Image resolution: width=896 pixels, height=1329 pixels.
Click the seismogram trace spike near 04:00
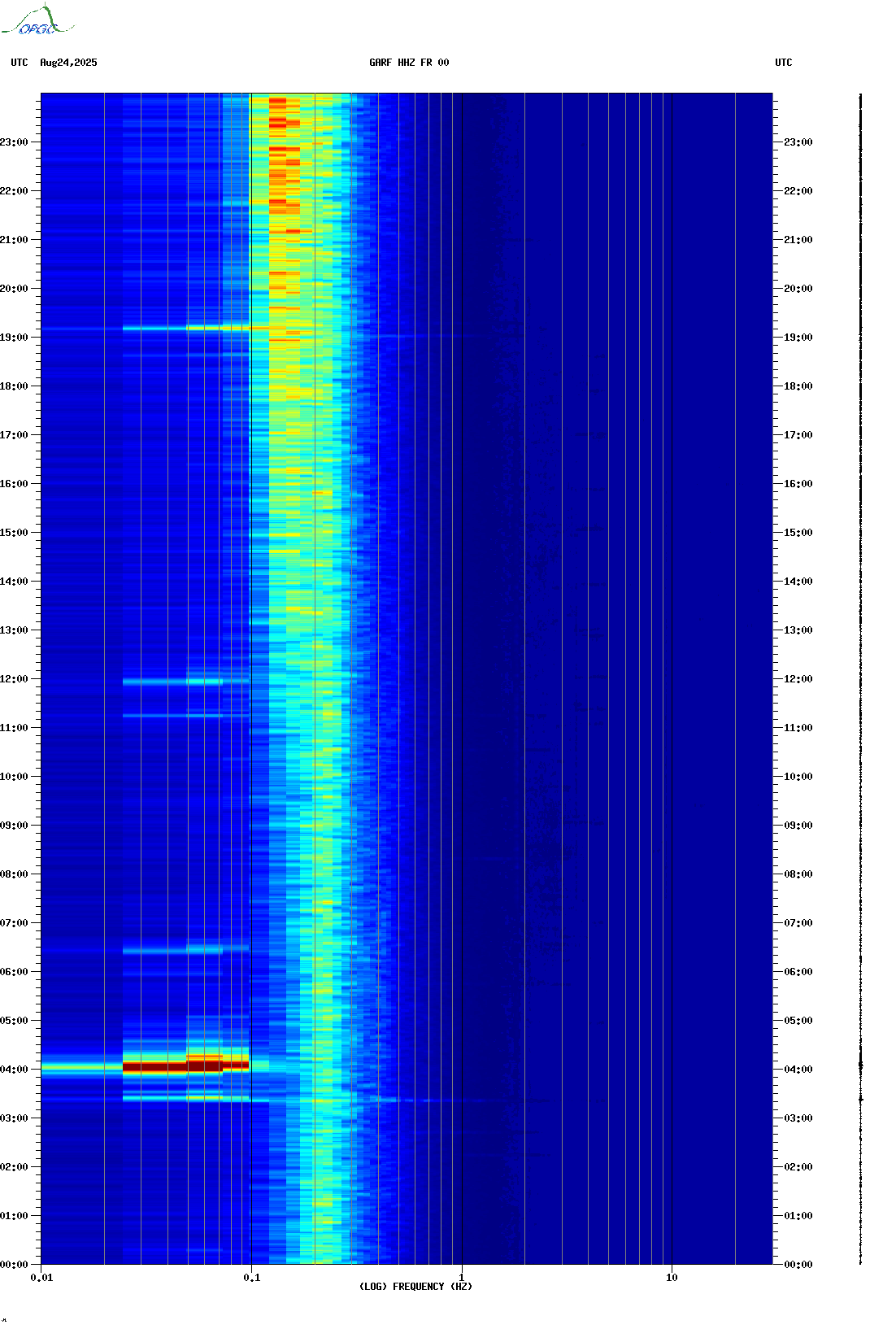point(860,1065)
